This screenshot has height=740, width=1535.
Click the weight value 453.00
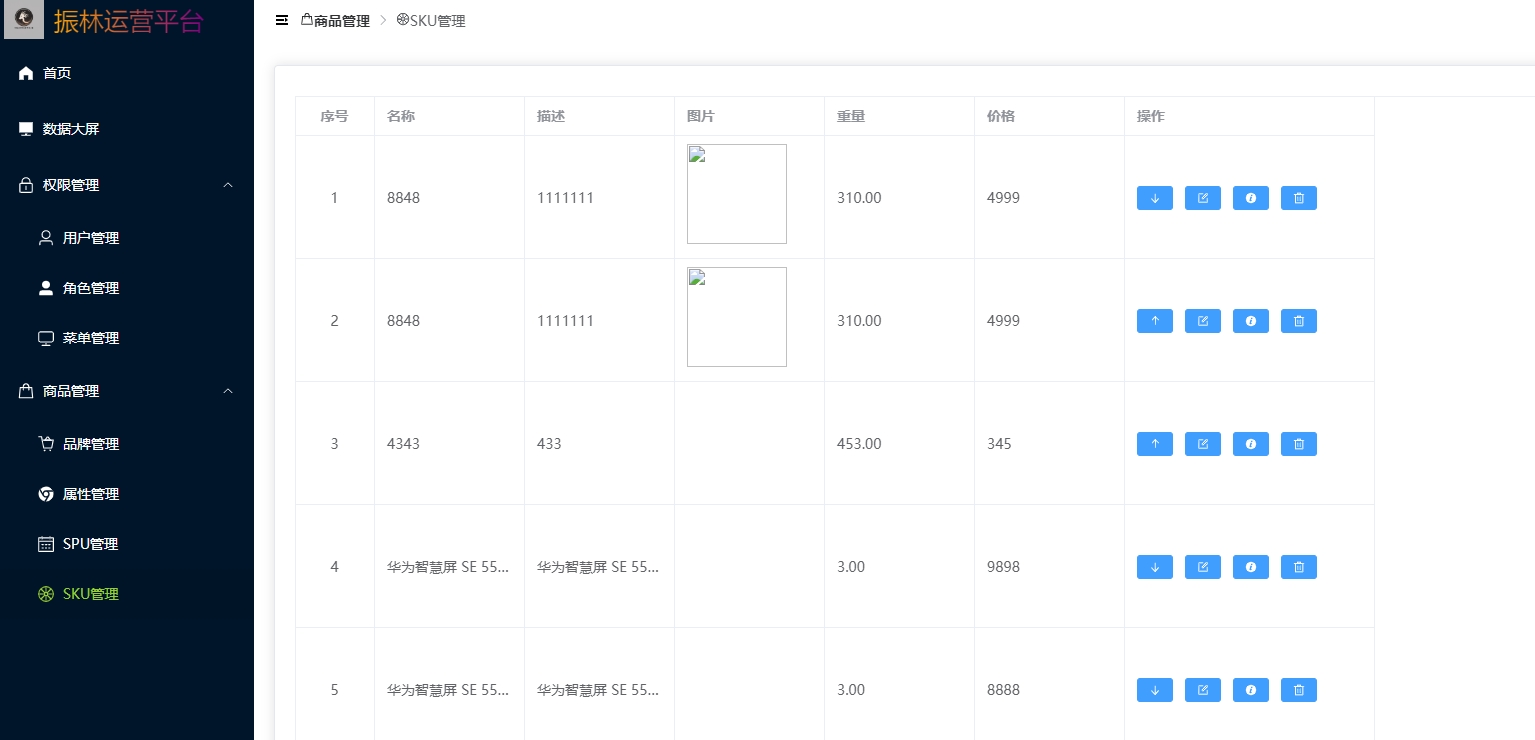coord(859,444)
